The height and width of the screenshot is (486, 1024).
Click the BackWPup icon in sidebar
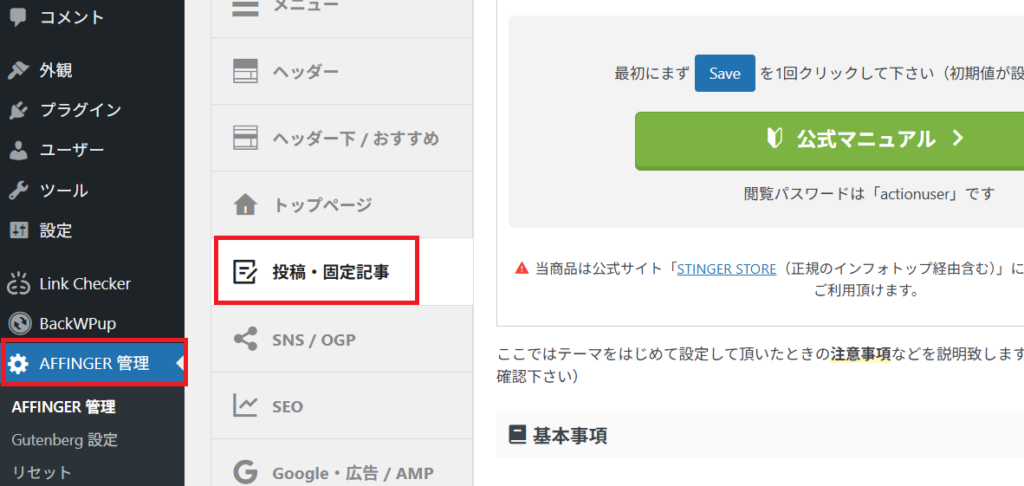tap(18, 324)
